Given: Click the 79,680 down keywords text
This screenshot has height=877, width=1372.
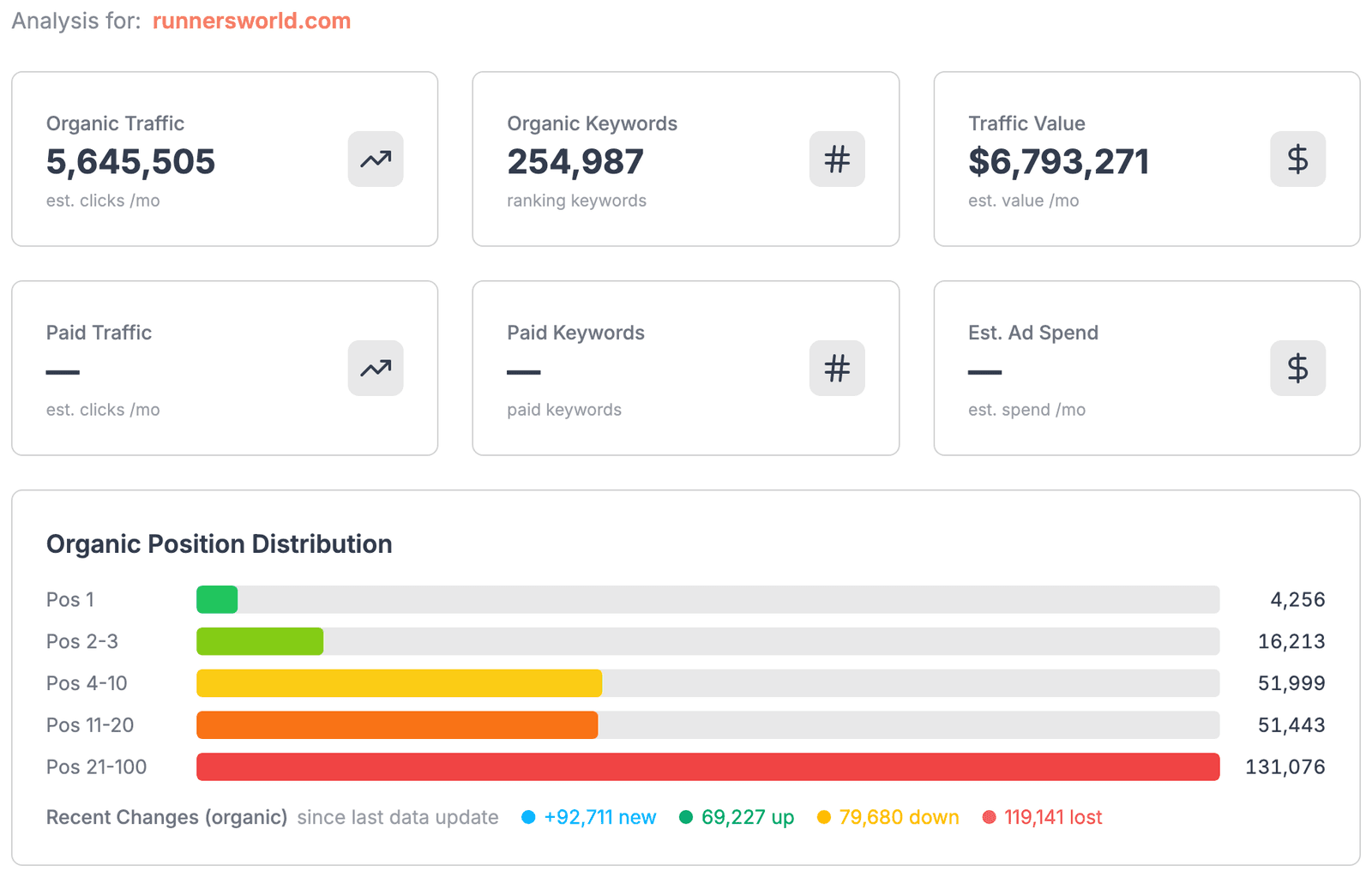Looking at the screenshot, I should [x=899, y=817].
